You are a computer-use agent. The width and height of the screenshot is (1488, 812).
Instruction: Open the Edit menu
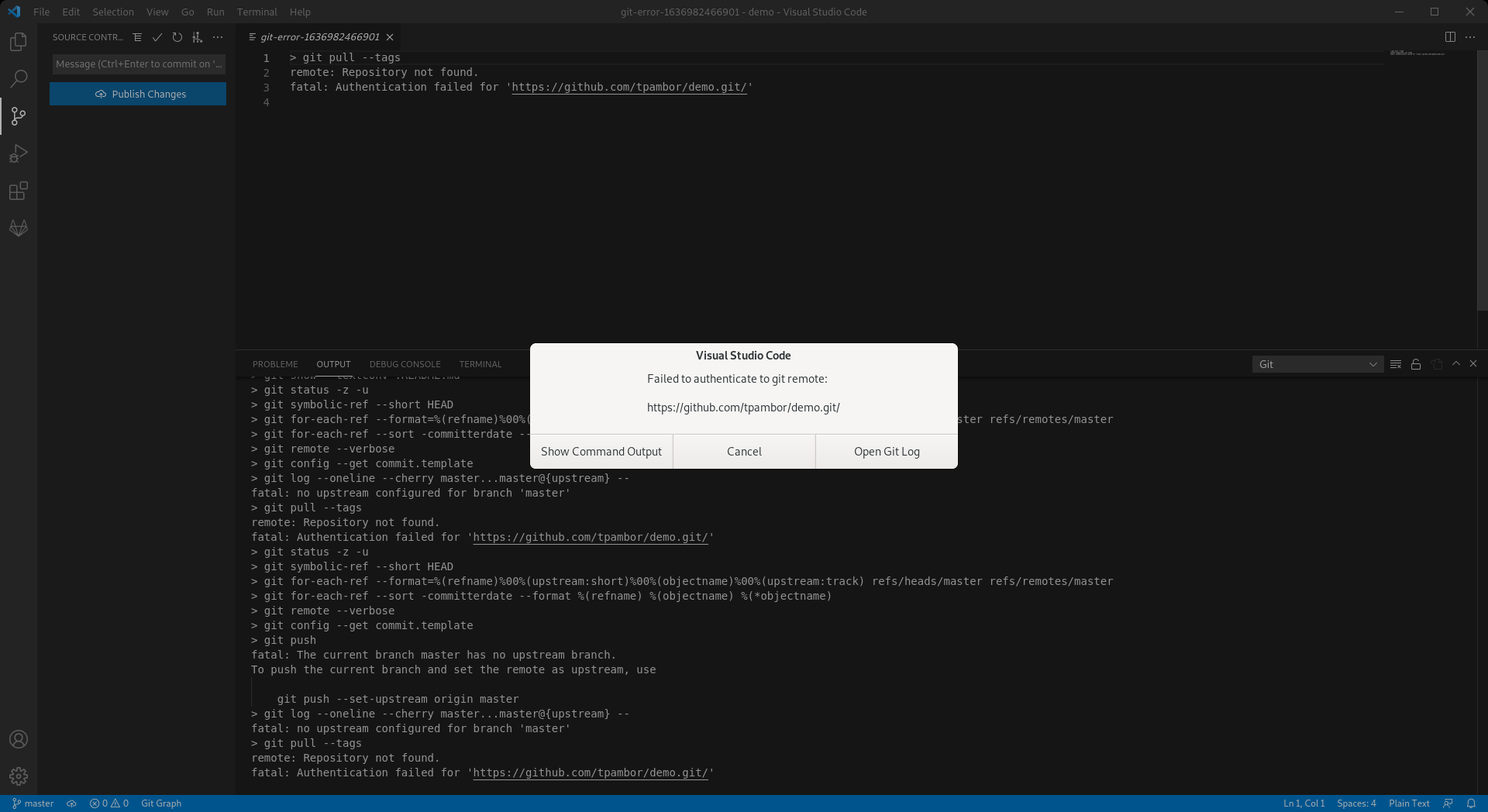pyautogui.click(x=71, y=12)
